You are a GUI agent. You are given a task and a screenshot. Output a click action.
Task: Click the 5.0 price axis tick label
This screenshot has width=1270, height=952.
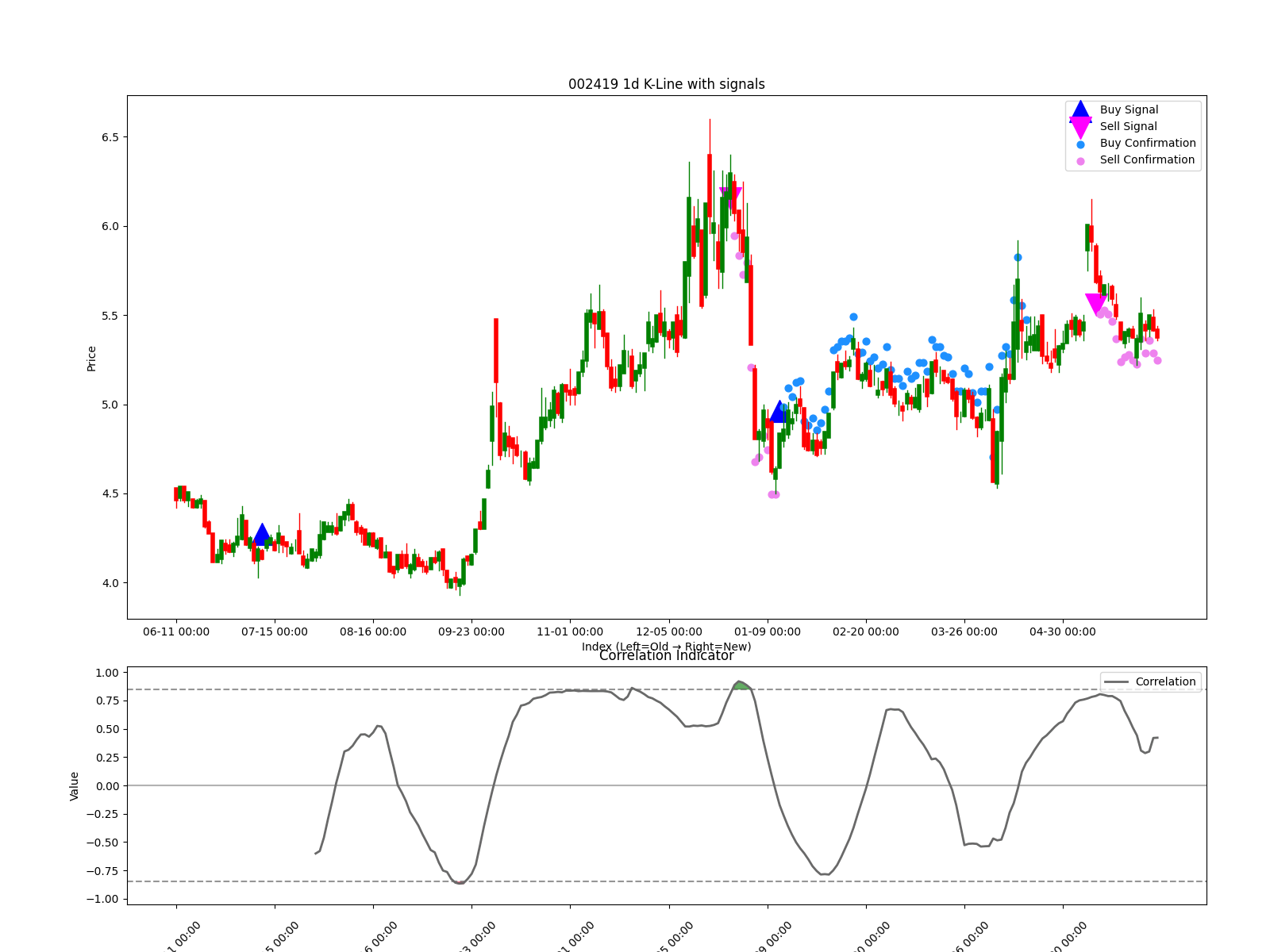coord(110,405)
